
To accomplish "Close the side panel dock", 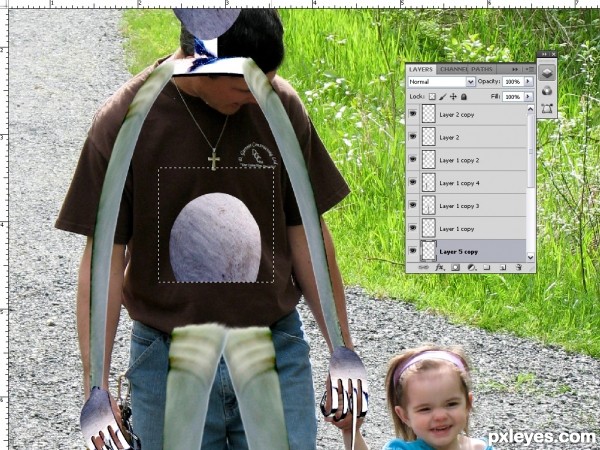I will point(553,54).
